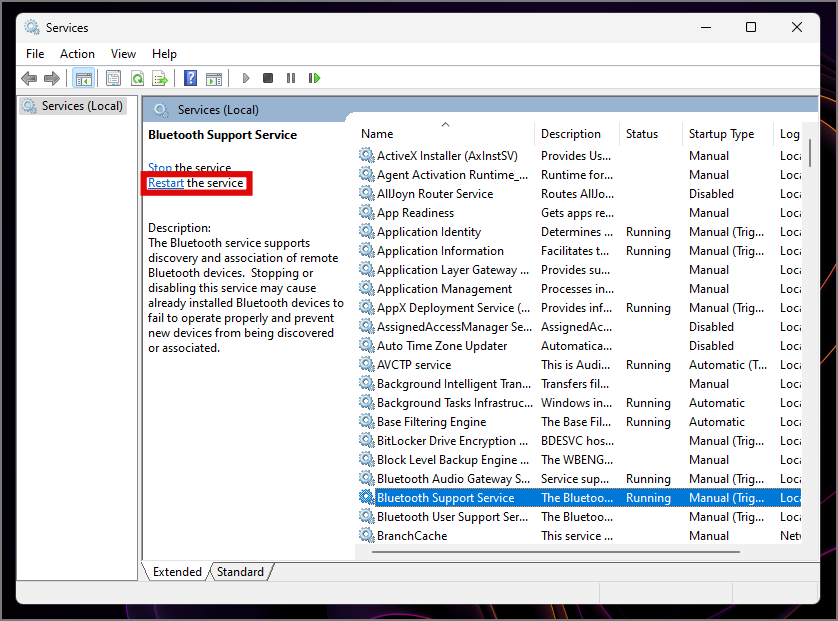Screen dimensions: 838x621
Task: Select the Bluetooth User Support Service row
Action: click(x=579, y=517)
